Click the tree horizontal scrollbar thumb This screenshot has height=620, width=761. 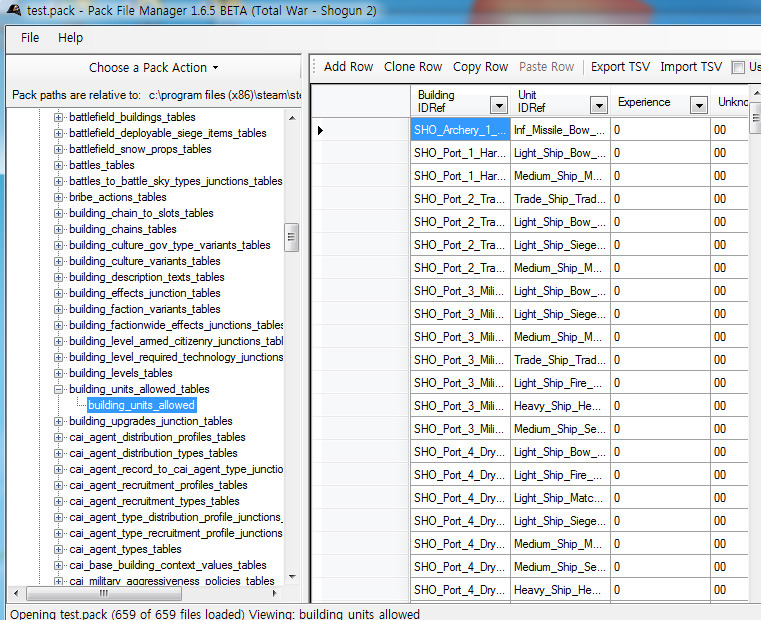(104, 593)
